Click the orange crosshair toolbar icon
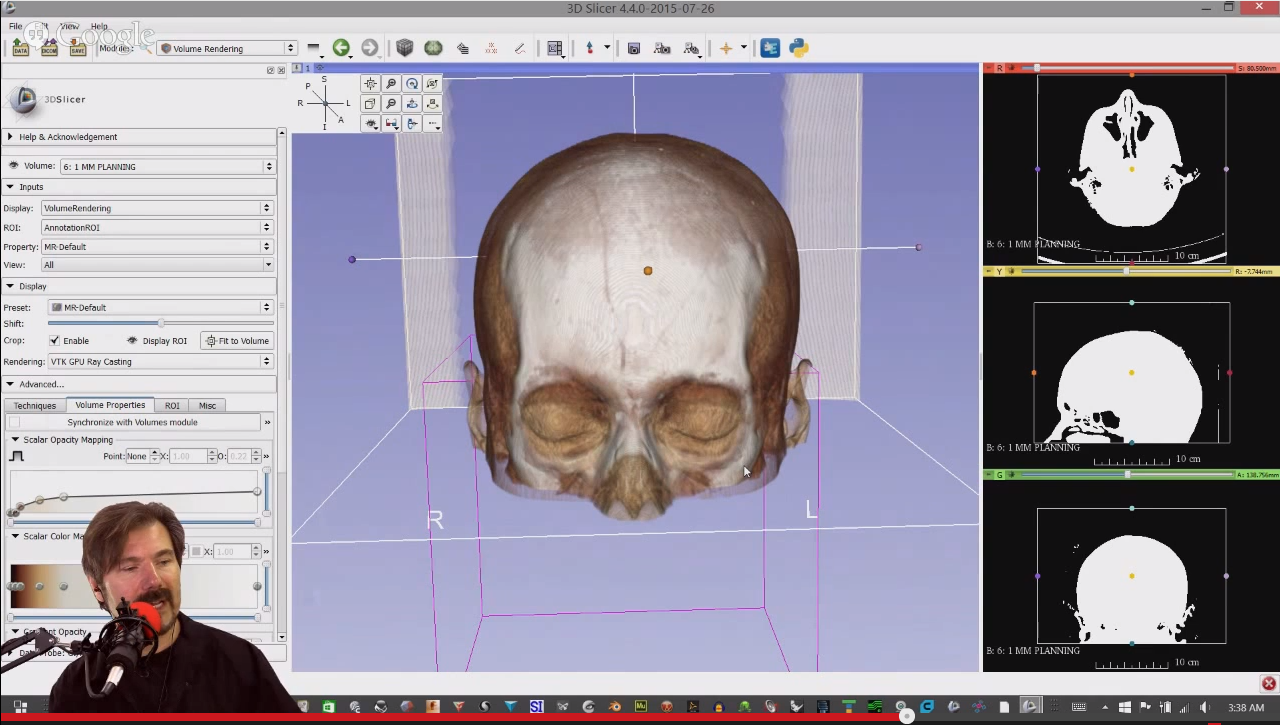 pyautogui.click(x=726, y=48)
